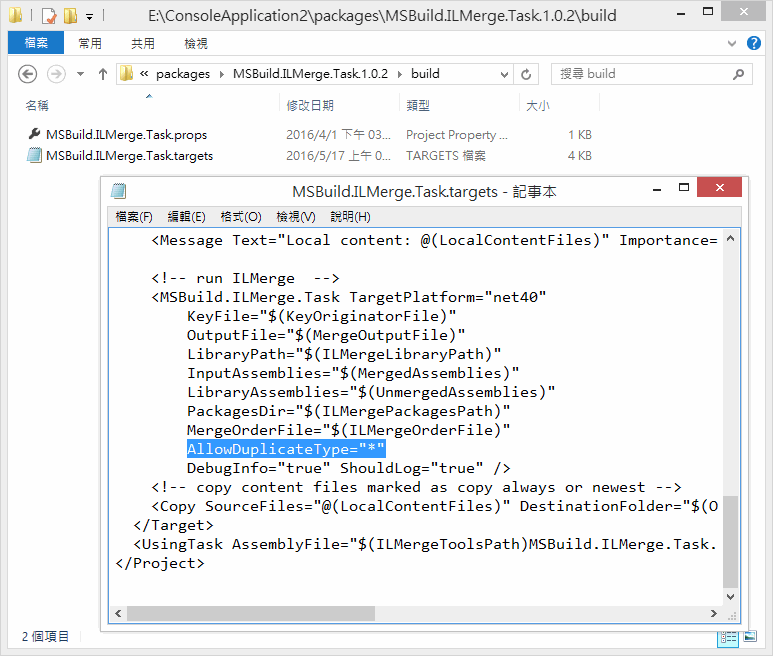Open the 共用 ribbon tab
Screen dimensions: 773x656
143,43
